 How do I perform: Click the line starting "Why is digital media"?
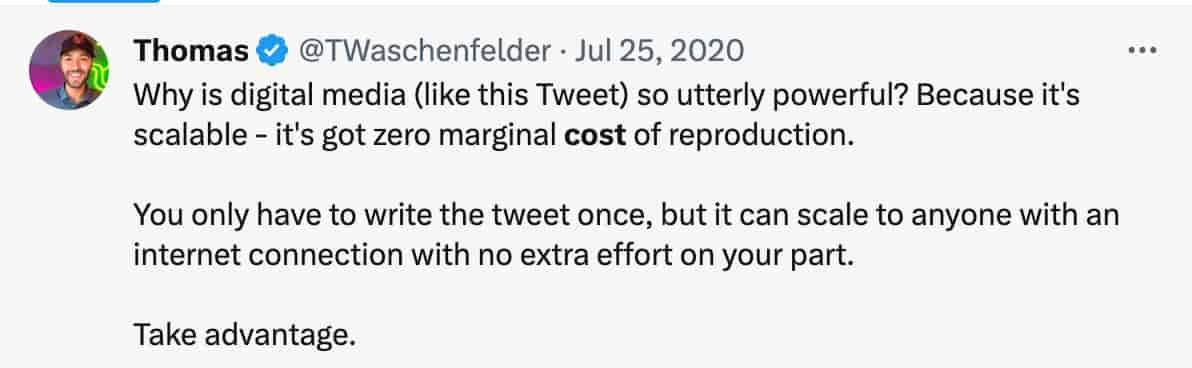coord(607,96)
